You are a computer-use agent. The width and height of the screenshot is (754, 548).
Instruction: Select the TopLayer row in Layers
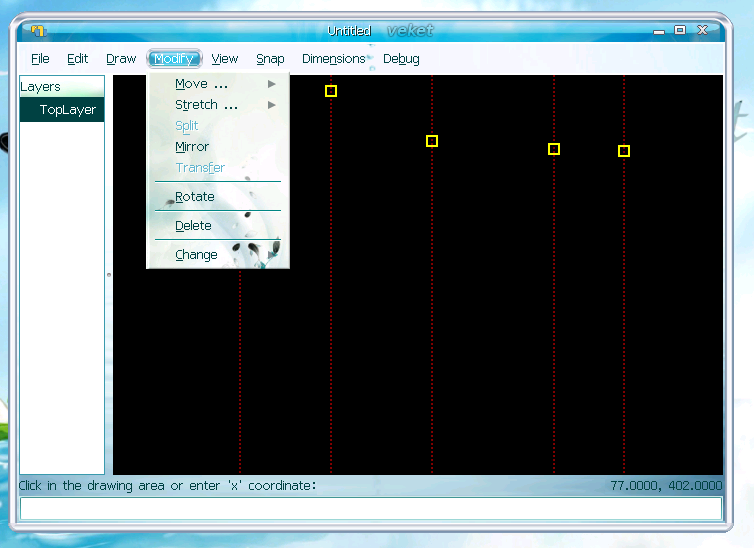coord(62,110)
